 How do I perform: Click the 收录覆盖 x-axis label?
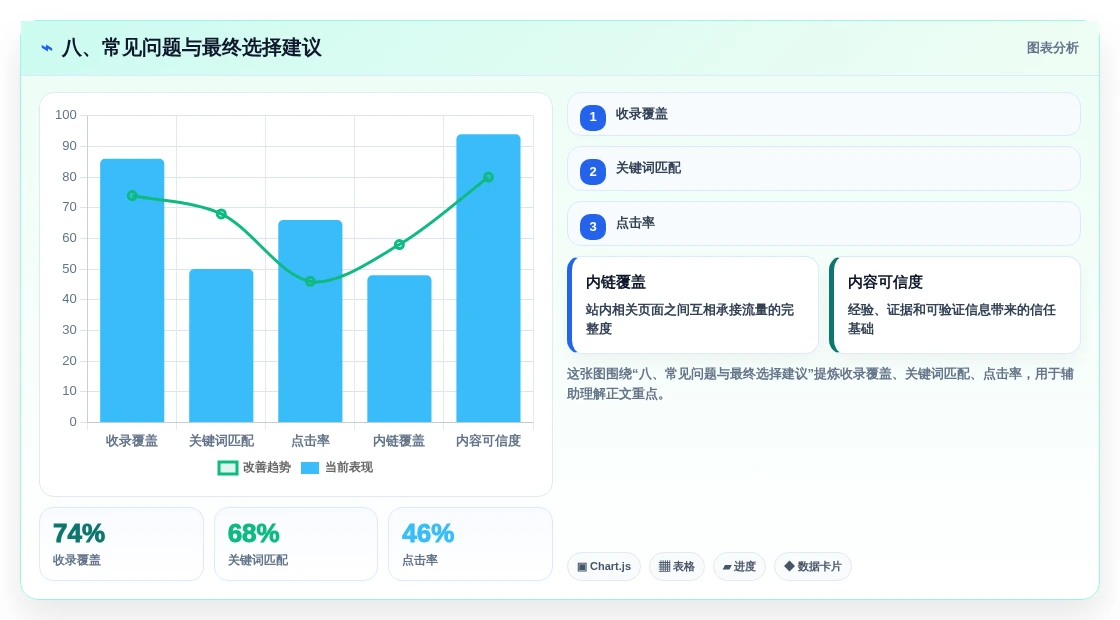coord(132,441)
